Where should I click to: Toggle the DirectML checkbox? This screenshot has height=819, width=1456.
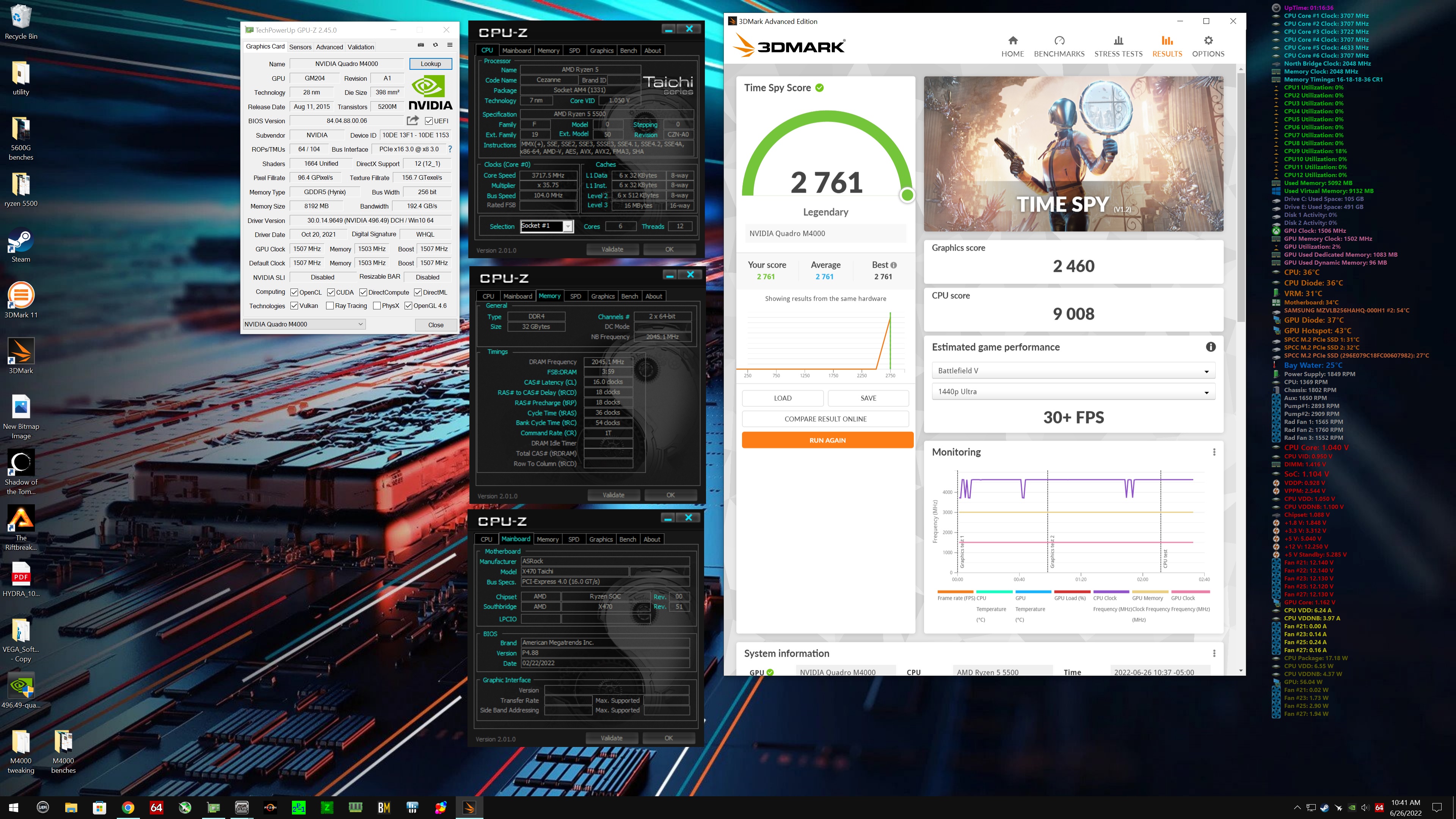coord(418,292)
